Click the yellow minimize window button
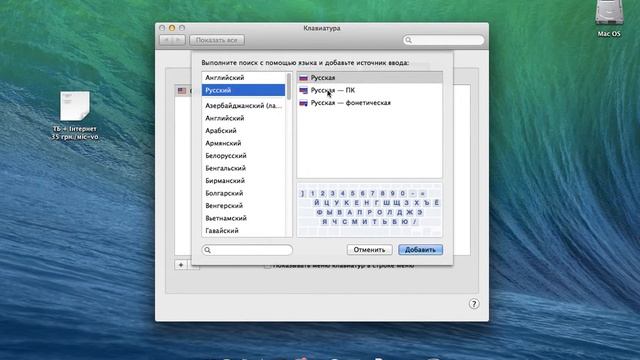640x360 pixels. tap(172, 28)
